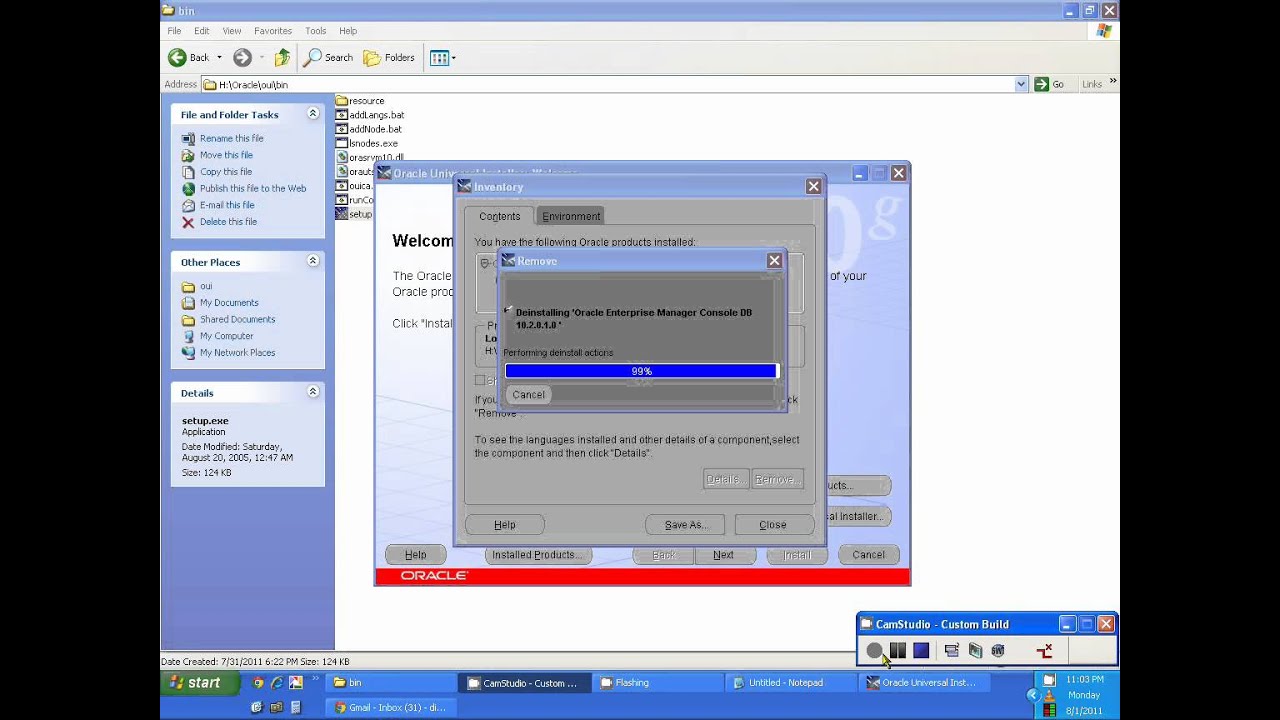This screenshot has height=720, width=1280.
Task: Click E-mail this file link
Action: (227, 205)
